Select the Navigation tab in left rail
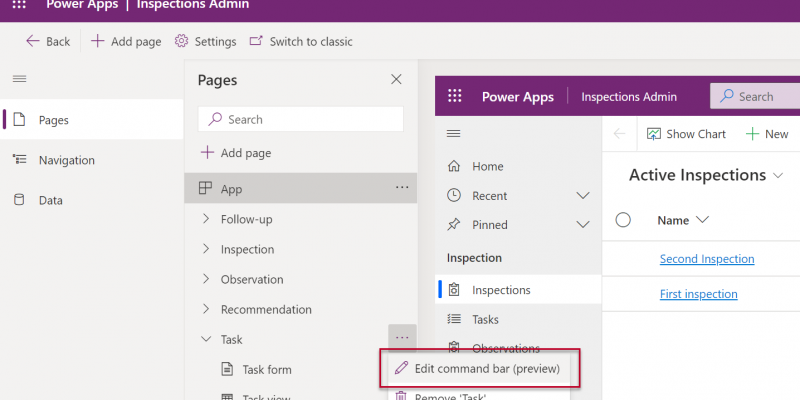The image size is (800, 400). point(92,160)
